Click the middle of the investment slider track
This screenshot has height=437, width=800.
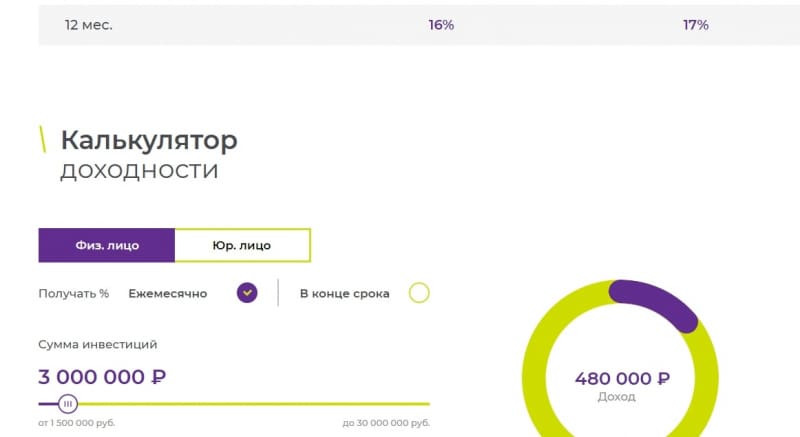tap(234, 404)
